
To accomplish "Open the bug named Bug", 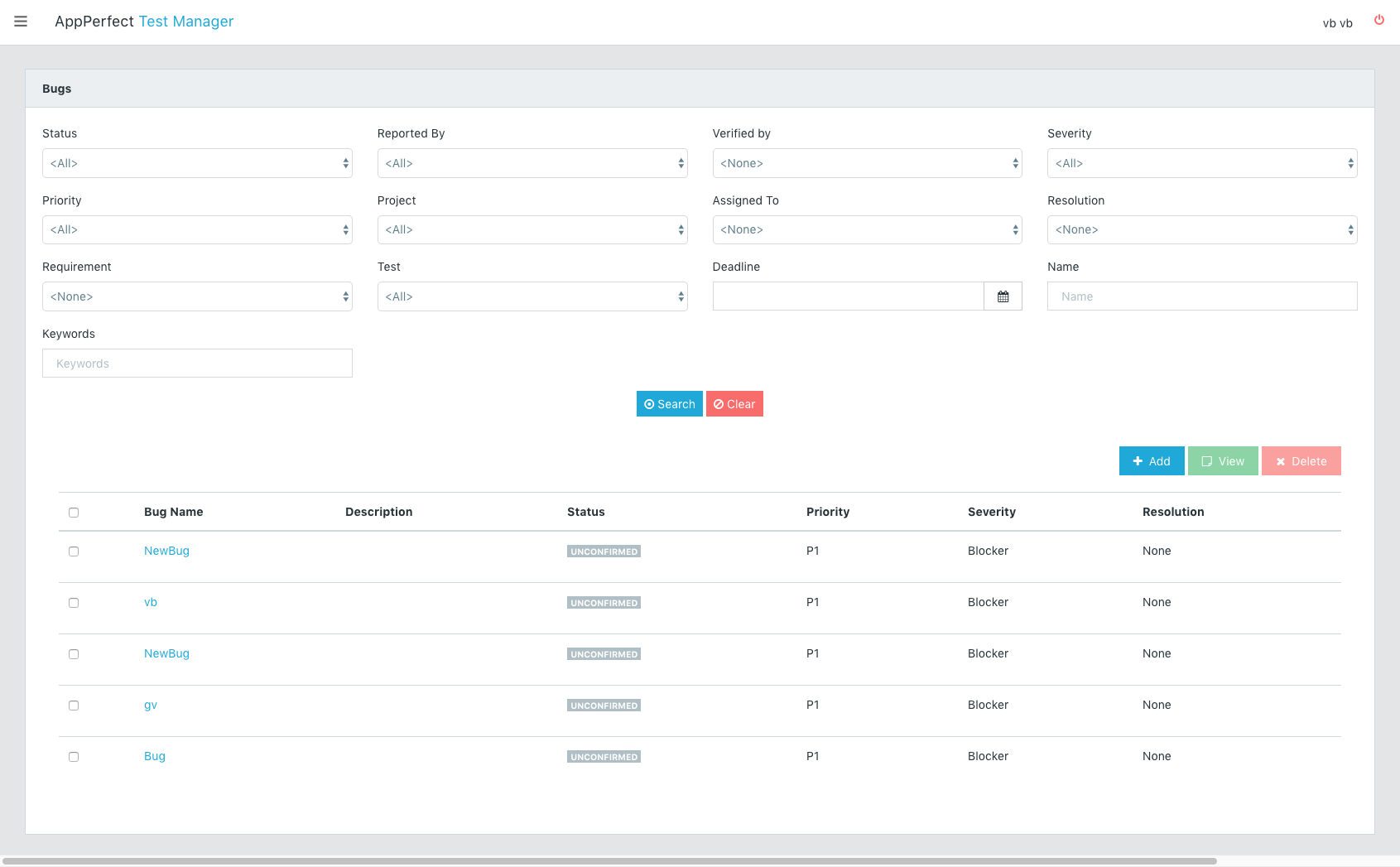I will (x=155, y=756).
